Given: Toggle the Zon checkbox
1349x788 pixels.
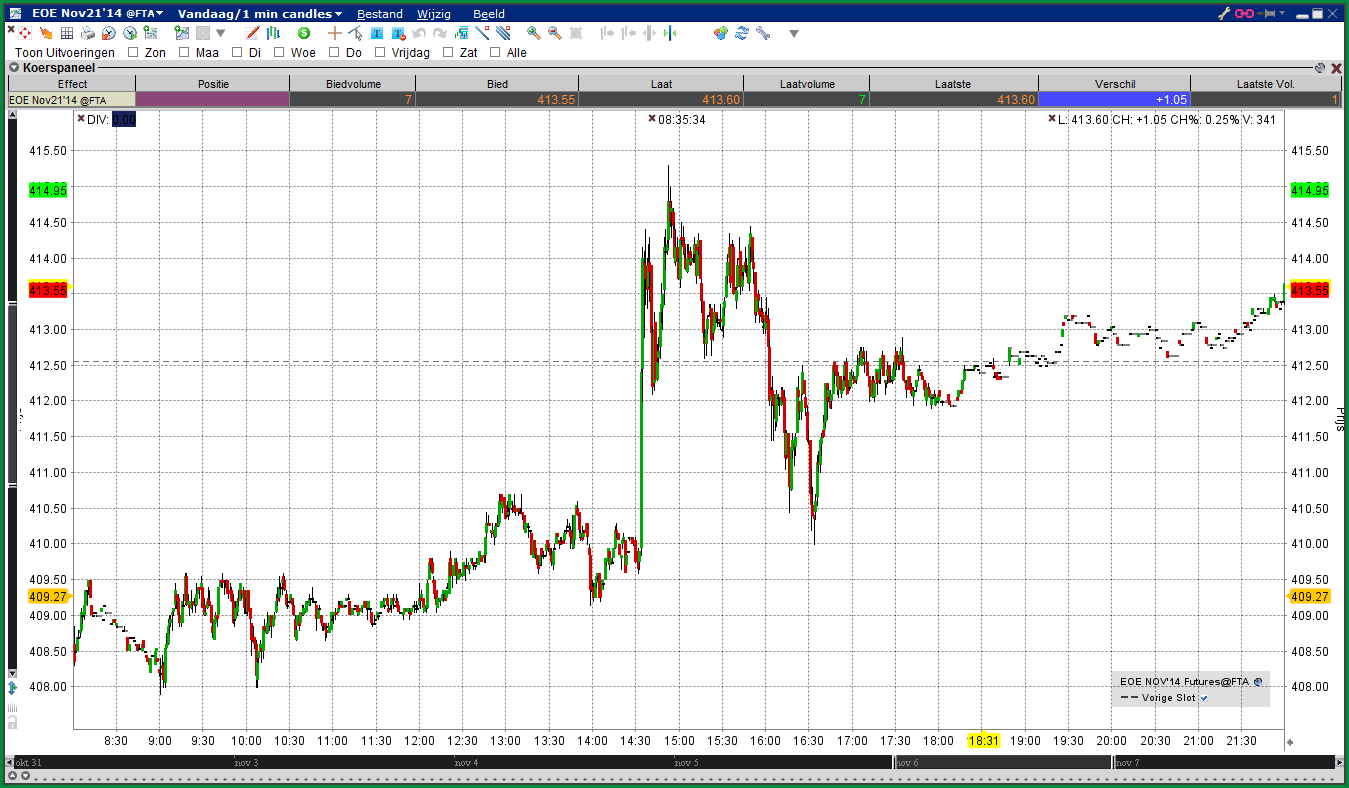Looking at the screenshot, I should 133,52.
